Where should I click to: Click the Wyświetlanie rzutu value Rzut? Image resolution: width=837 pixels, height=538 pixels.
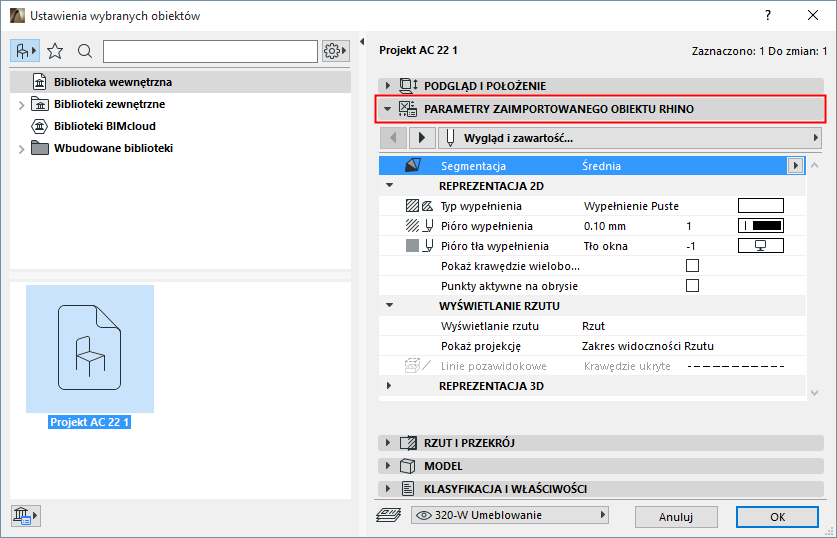point(593,326)
